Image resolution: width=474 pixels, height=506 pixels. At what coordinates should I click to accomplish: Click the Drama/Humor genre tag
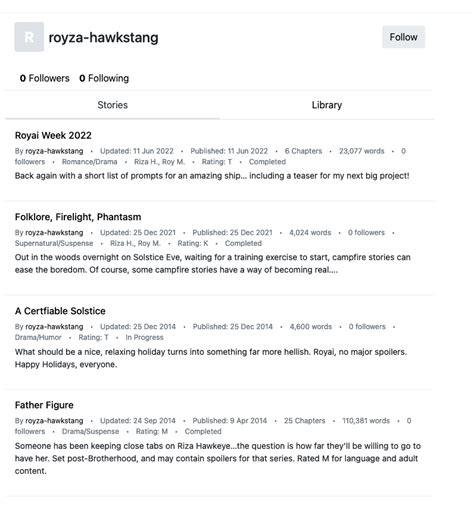click(38, 337)
